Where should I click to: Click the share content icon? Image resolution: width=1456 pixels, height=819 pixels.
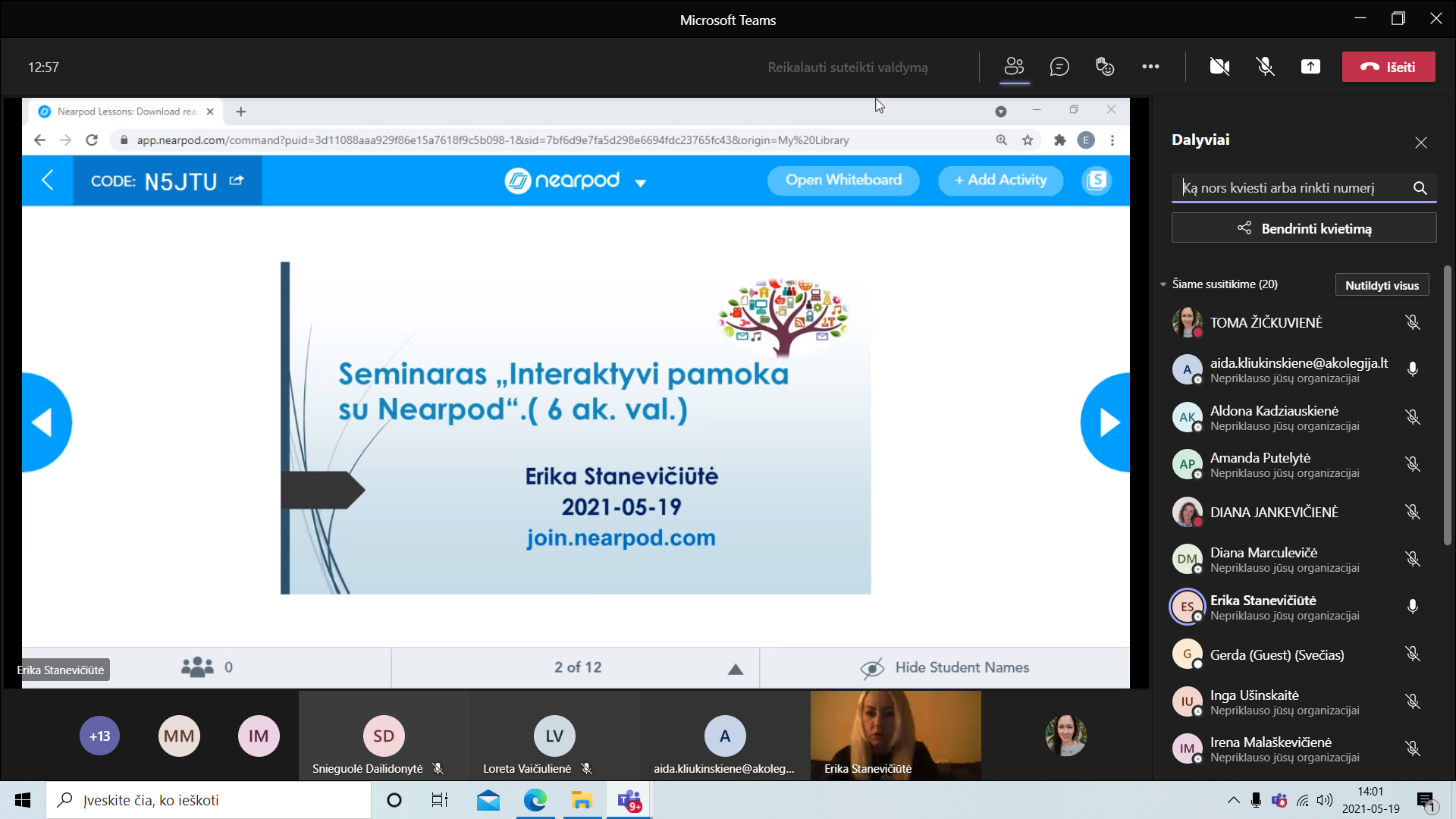[1310, 67]
